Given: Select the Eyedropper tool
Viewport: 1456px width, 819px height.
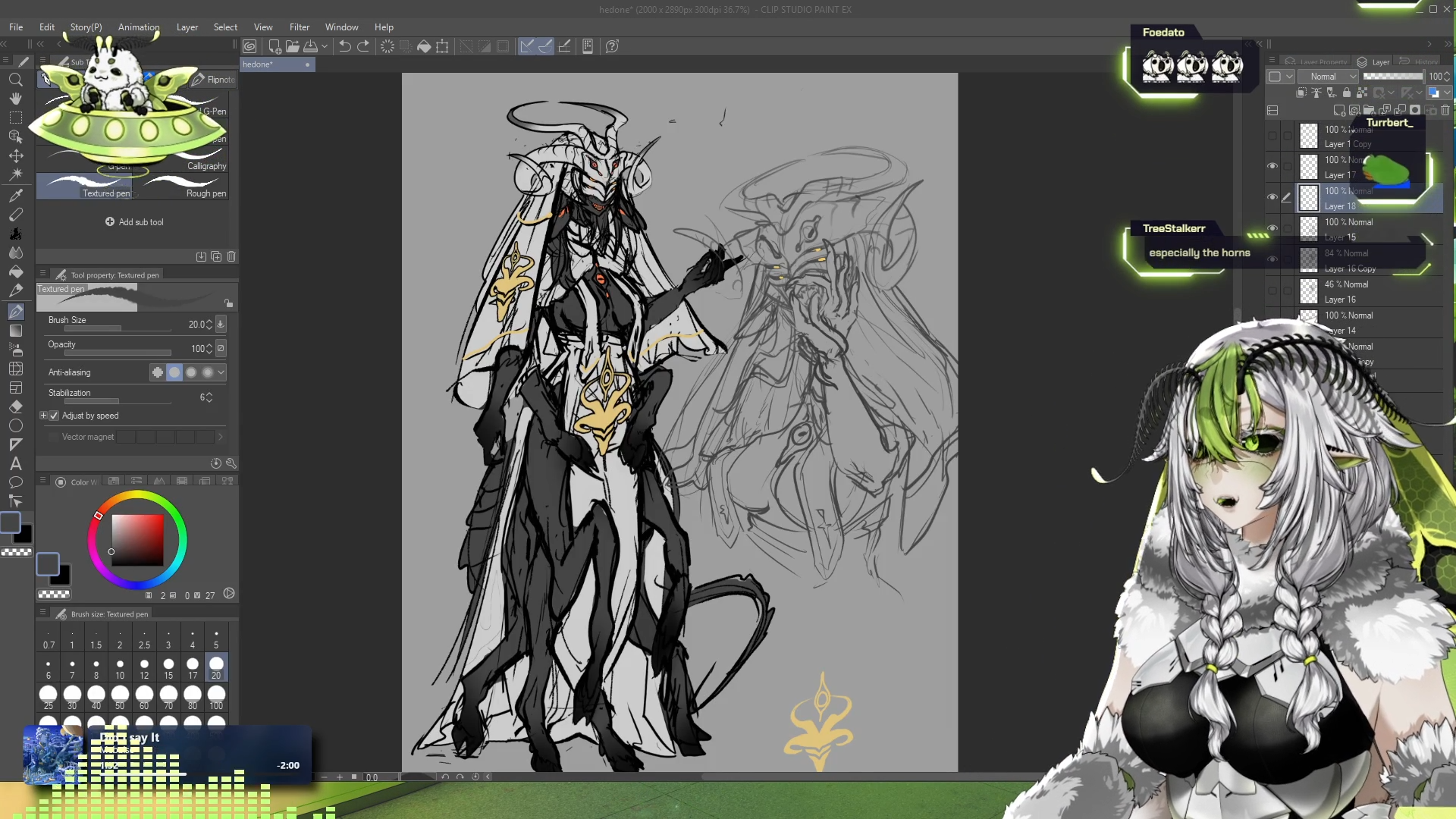Looking at the screenshot, I should (15, 196).
